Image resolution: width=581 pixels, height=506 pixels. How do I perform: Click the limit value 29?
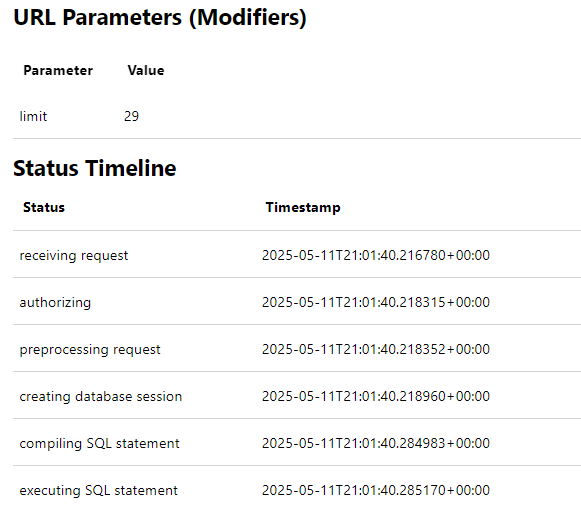click(x=132, y=116)
